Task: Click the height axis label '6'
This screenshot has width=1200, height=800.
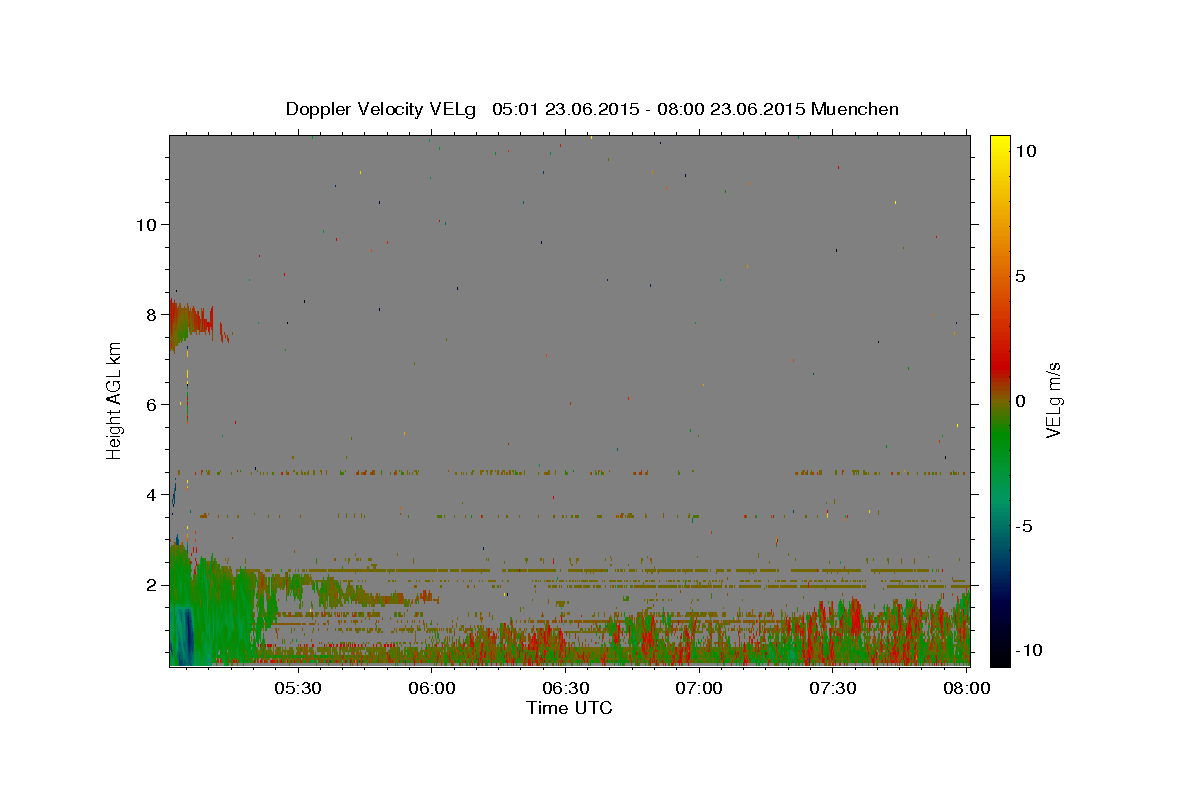Action: [151, 404]
